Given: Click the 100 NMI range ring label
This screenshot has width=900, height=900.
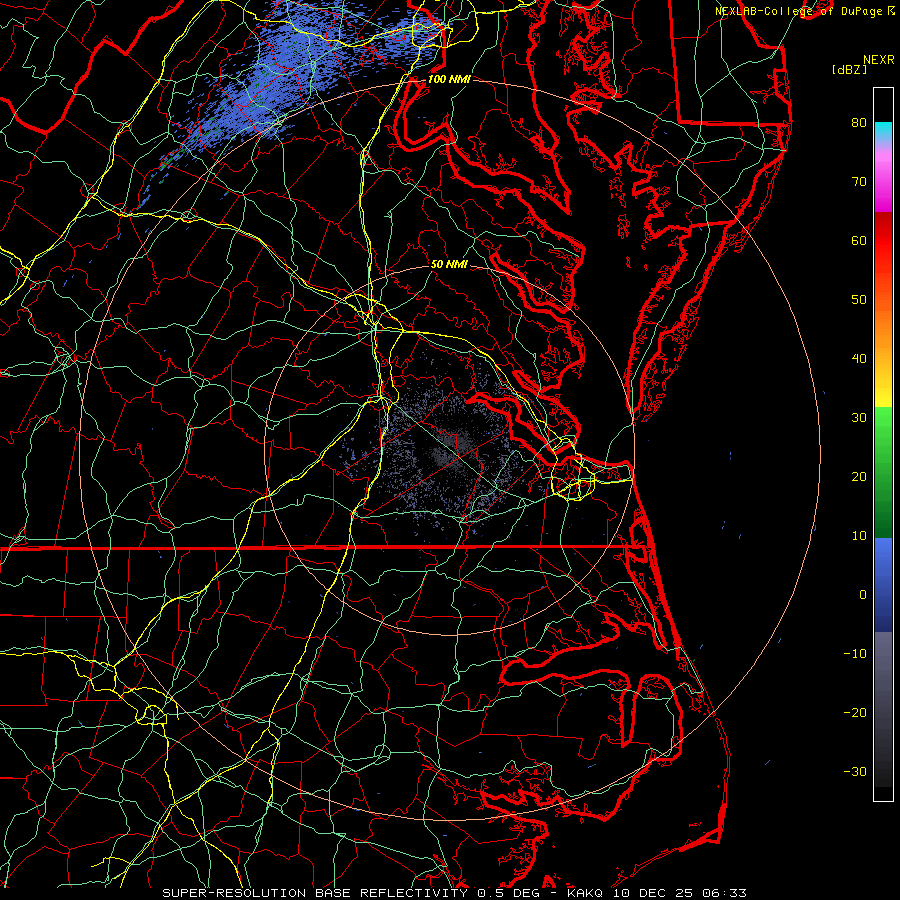Looking at the screenshot, I should (x=449, y=79).
